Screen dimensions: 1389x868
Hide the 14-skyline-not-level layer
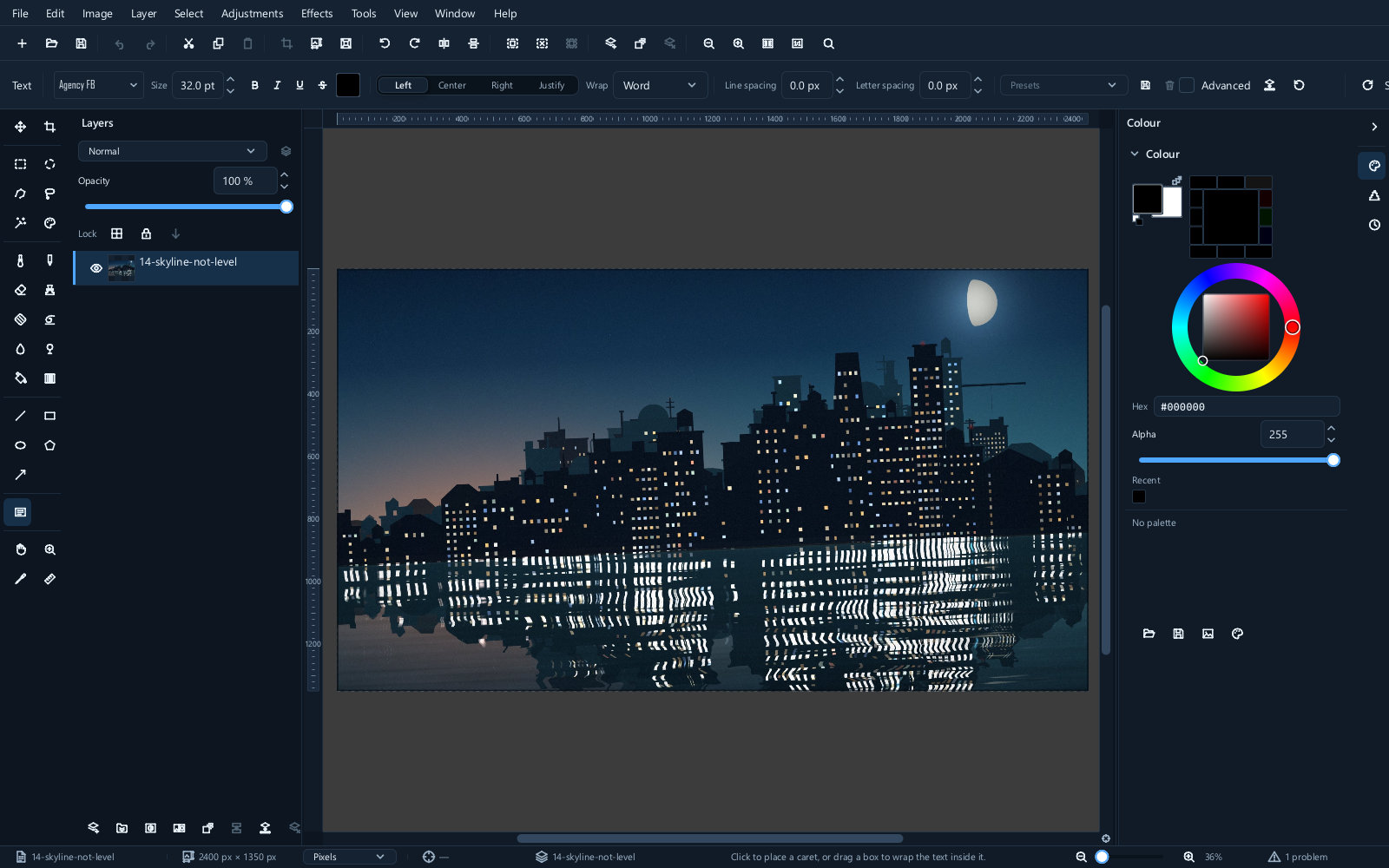[96, 268]
